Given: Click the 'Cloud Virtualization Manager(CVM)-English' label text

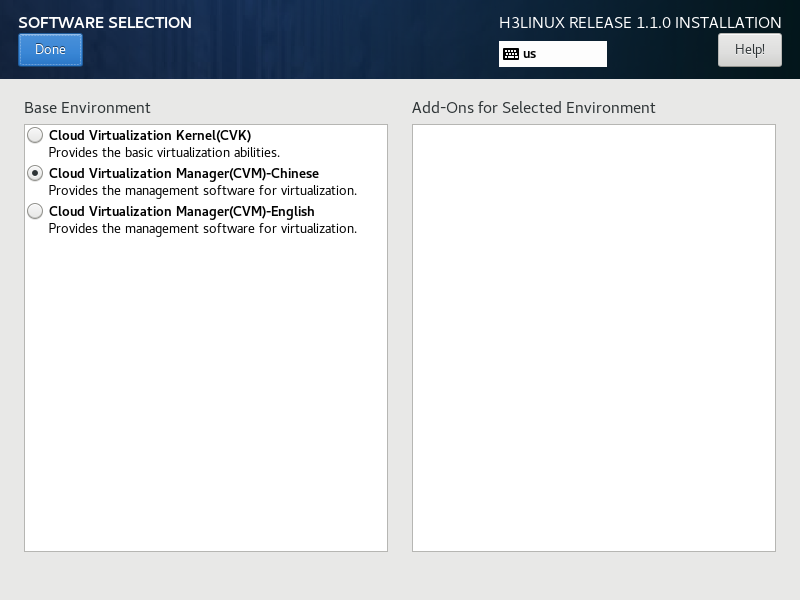Looking at the screenshot, I should coord(182,211).
